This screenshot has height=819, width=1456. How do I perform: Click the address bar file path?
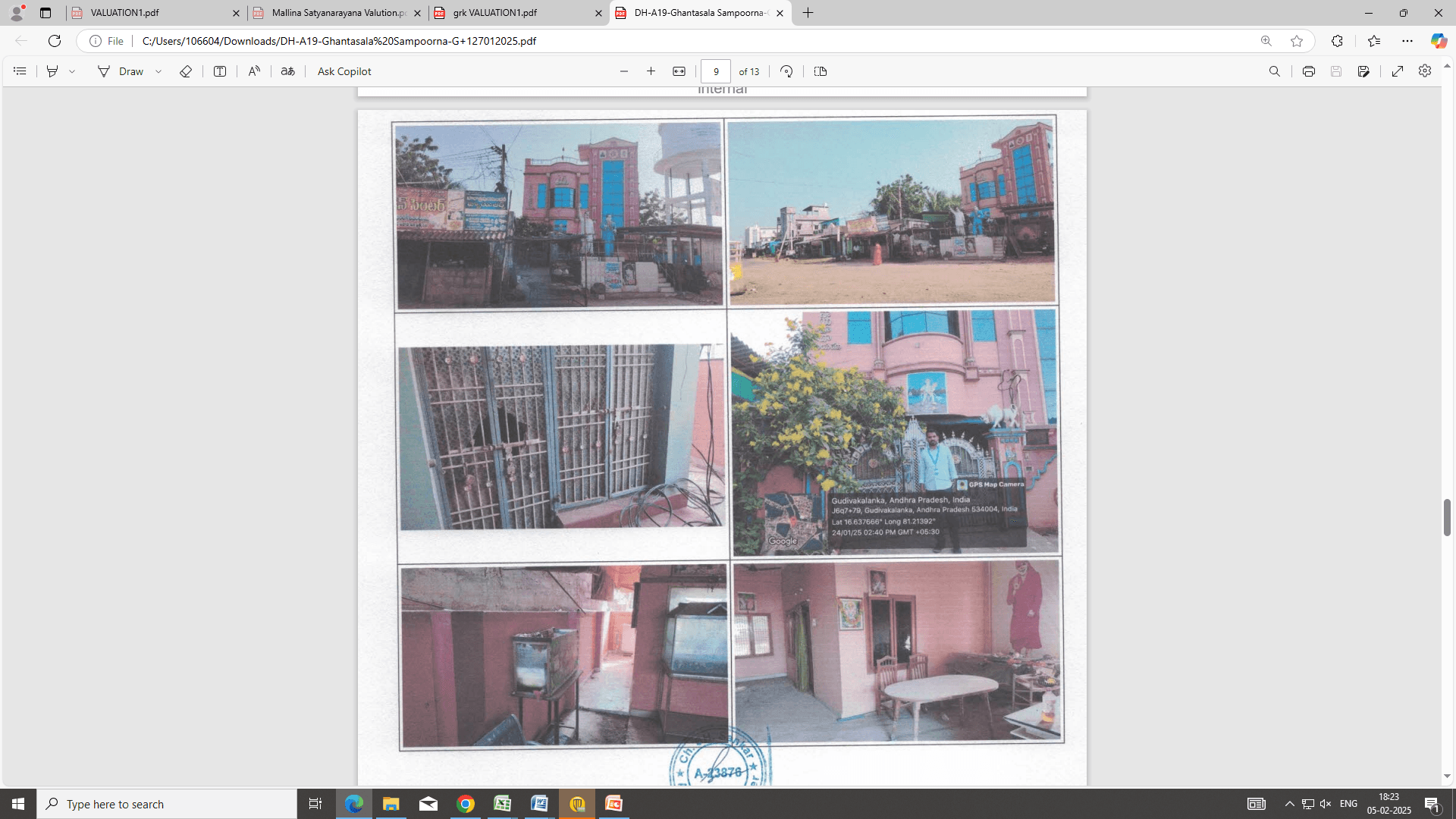coord(339,41)
